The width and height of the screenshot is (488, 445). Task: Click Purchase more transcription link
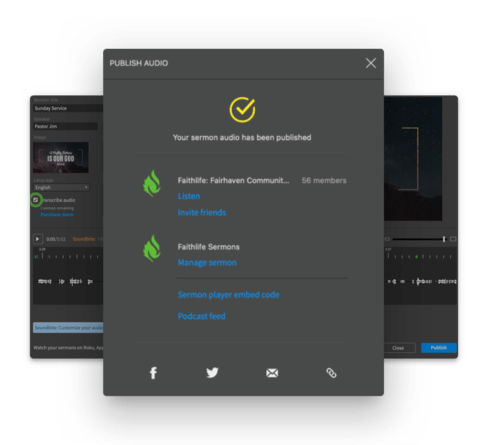tap(57, 215)
